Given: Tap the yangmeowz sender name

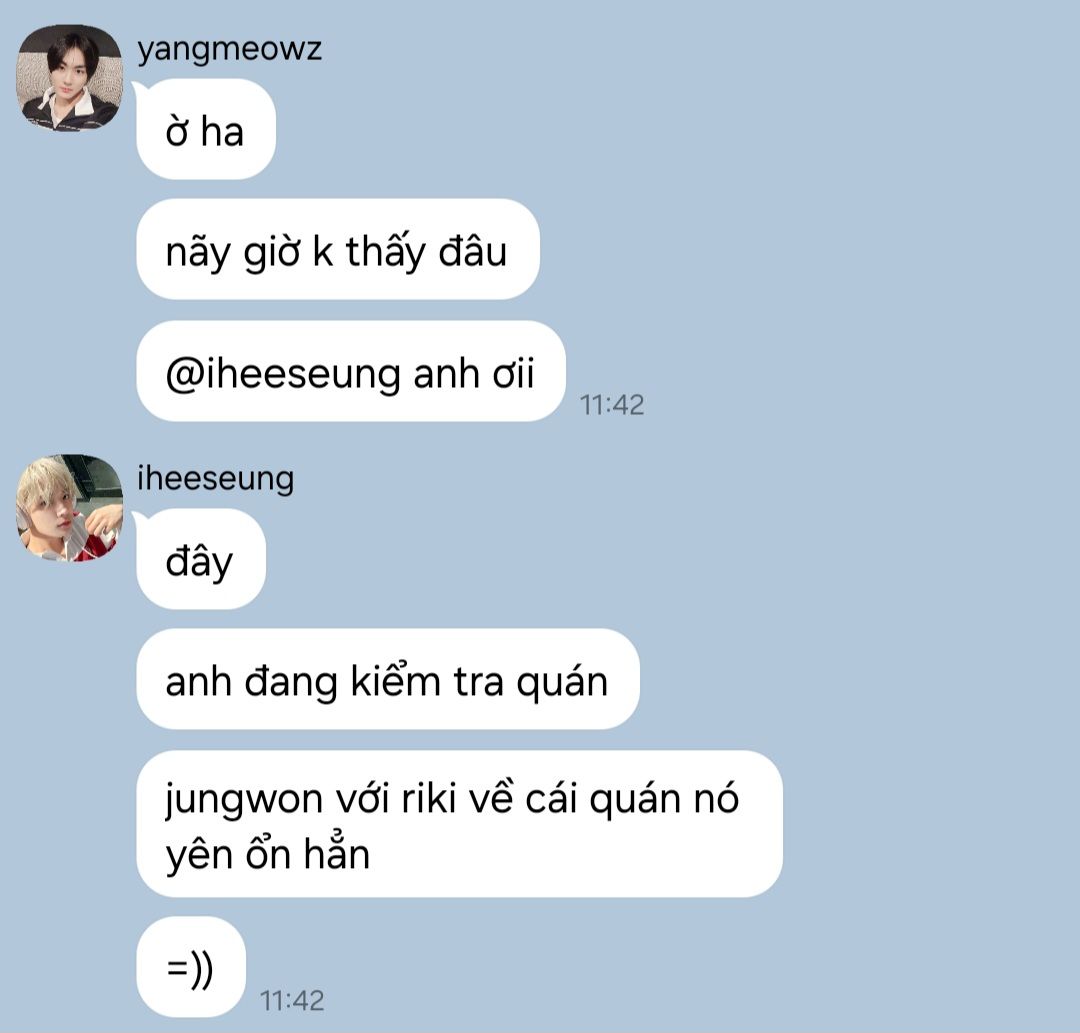Looking at the screenshot, I should (229, 50).
